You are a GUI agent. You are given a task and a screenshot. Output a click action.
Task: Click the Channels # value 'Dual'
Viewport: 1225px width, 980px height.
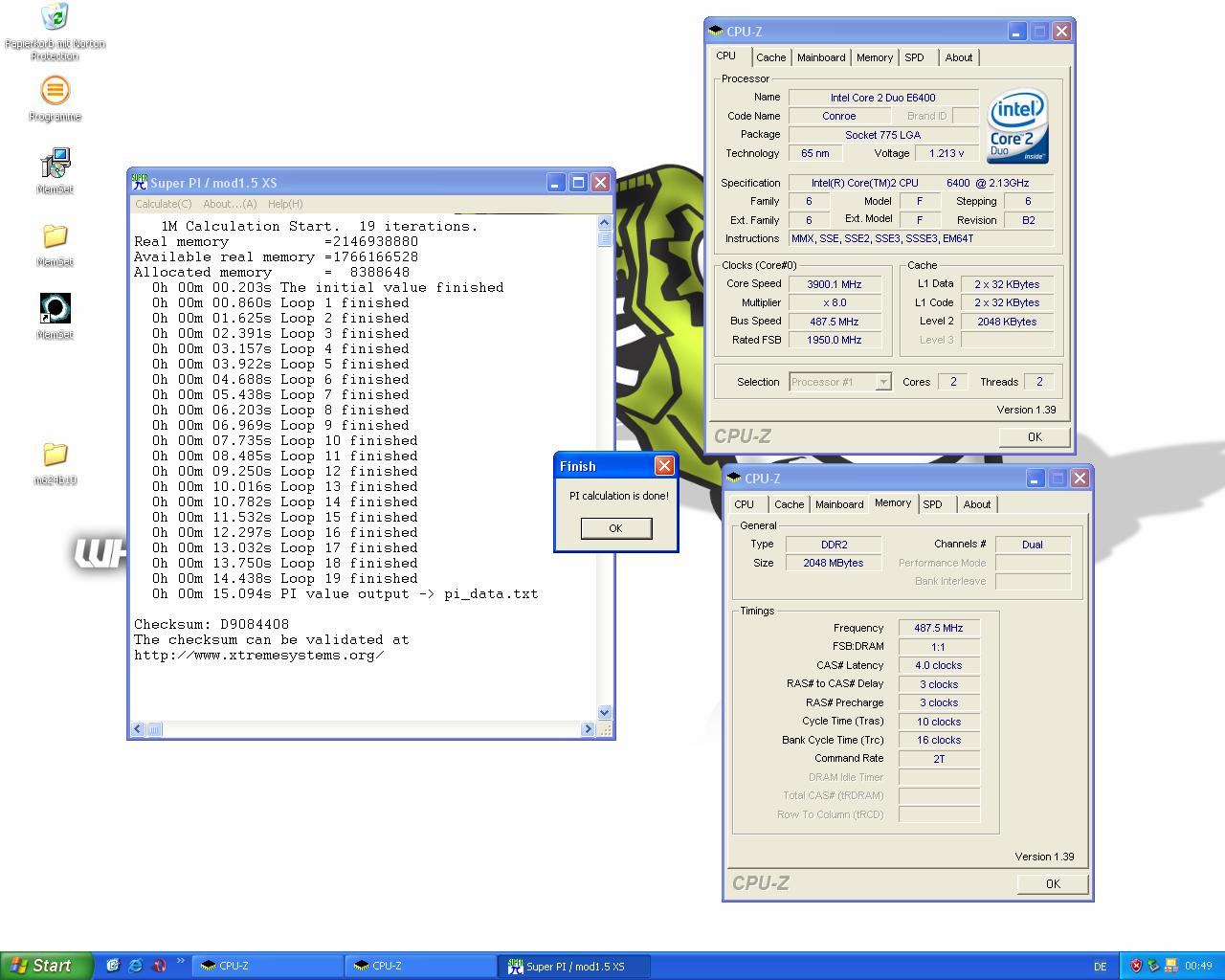(1033, 545)
